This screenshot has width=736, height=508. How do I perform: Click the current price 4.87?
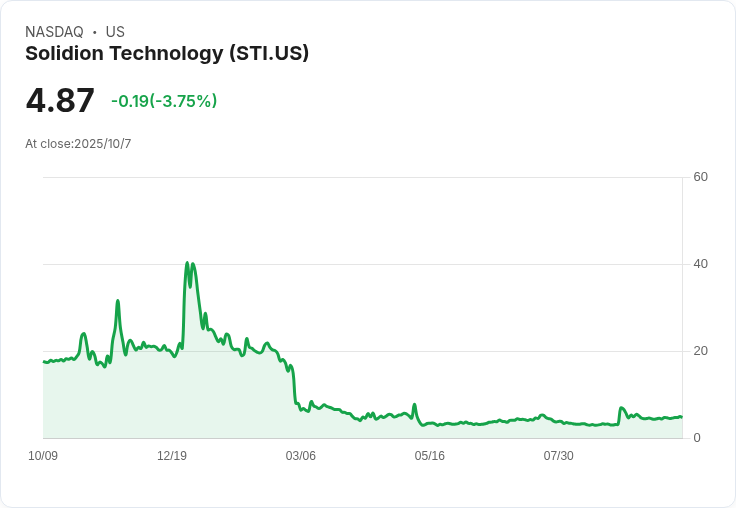[60, 100]
